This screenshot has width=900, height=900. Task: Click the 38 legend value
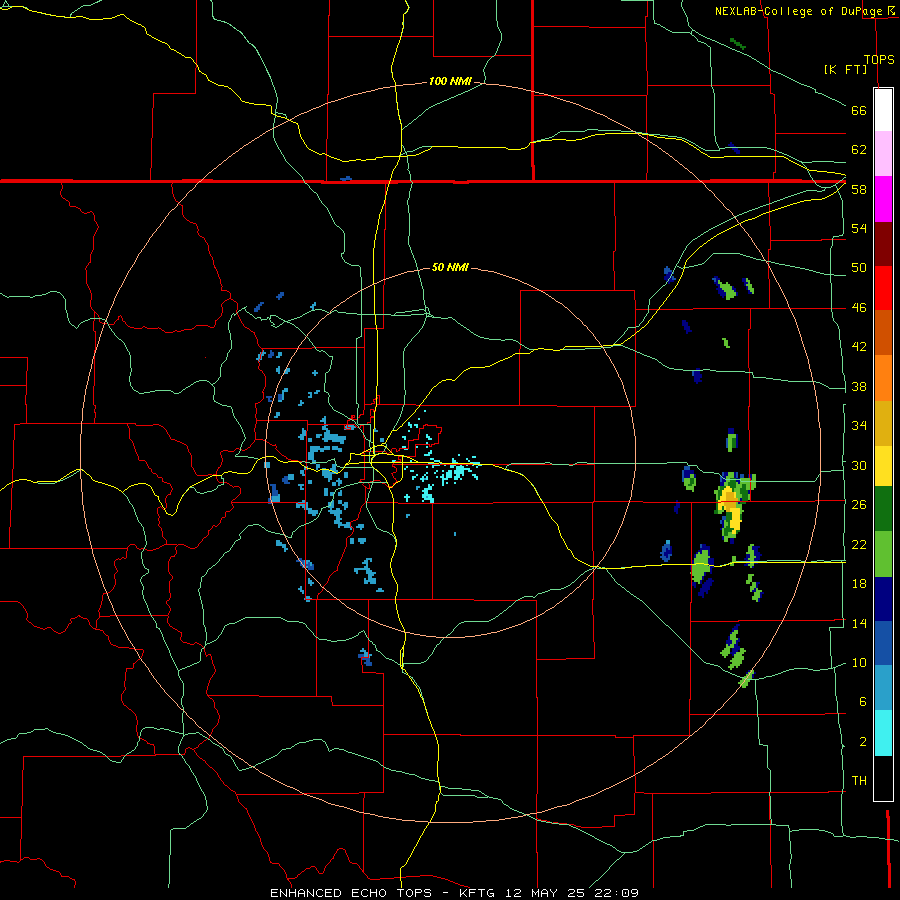859,386
